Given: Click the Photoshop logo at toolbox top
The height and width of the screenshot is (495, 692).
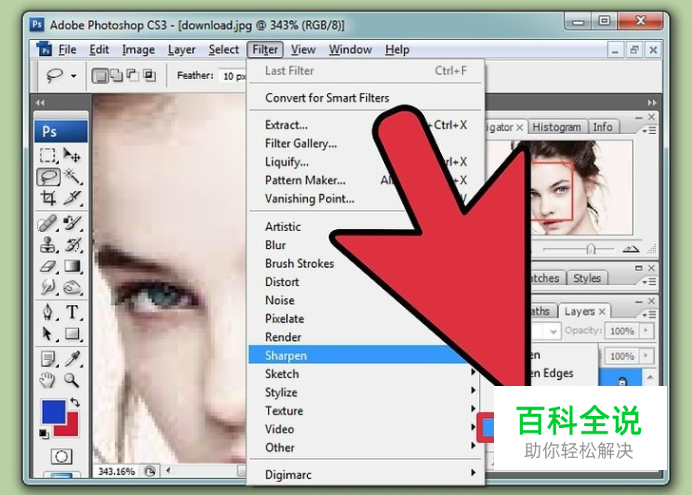Looking at the screenshot, I should pos(61,131).
